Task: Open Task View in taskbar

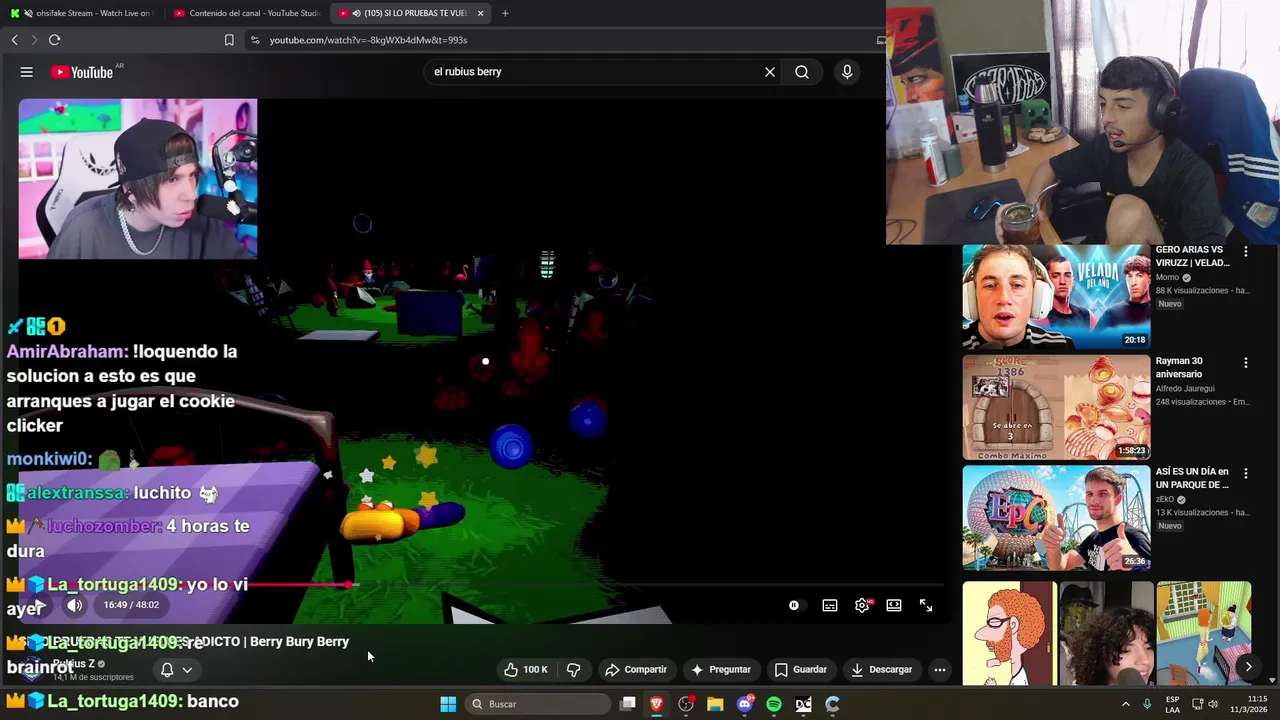Action: coord(628,704)
